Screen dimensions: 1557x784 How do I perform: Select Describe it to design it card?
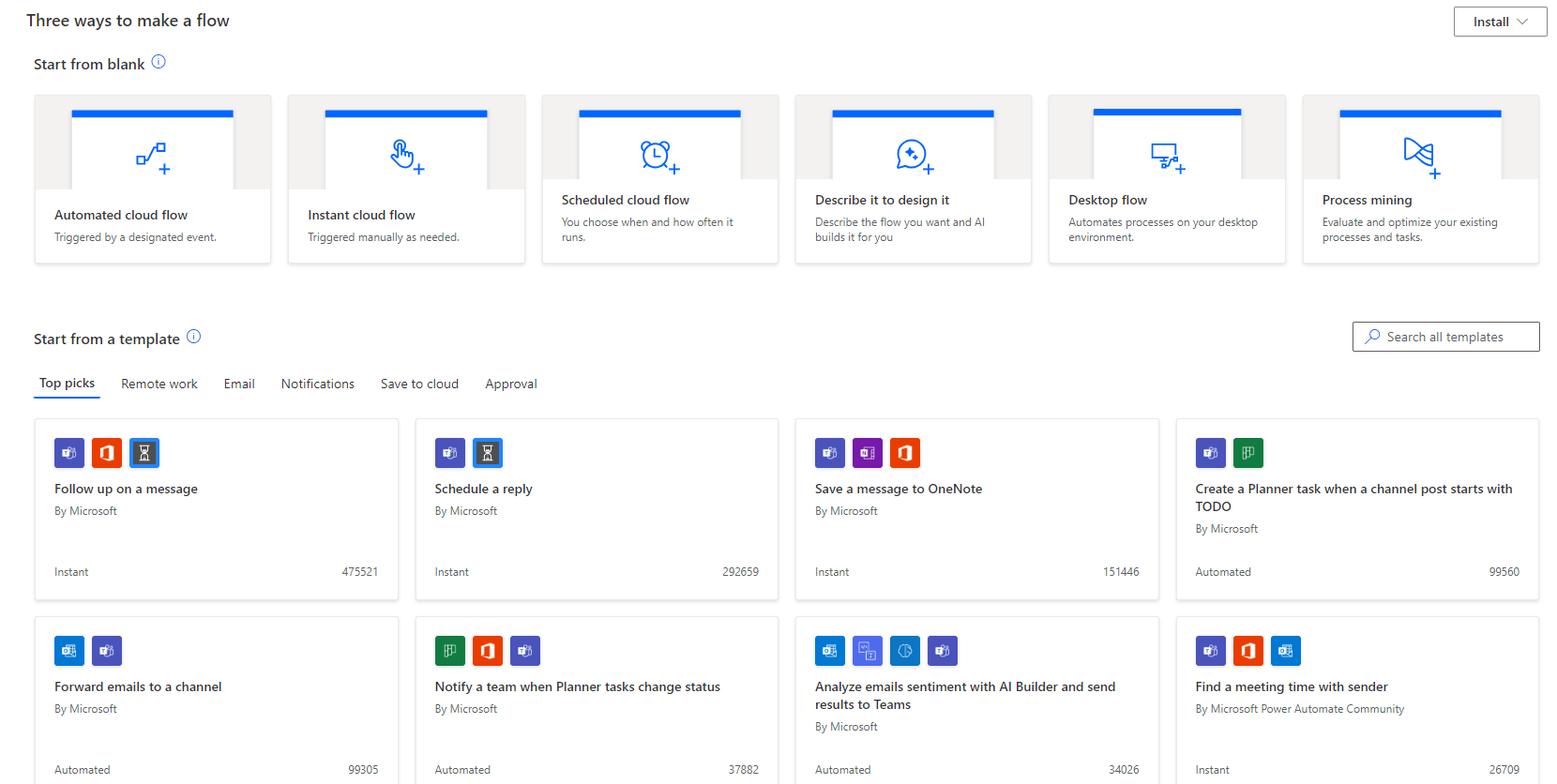coord(914,179)
